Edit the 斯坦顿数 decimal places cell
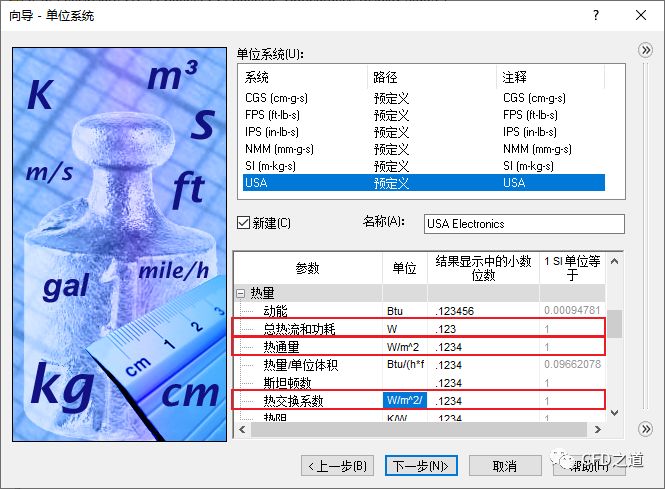Screen dimensions: 665x489 (x=484, y=383)
